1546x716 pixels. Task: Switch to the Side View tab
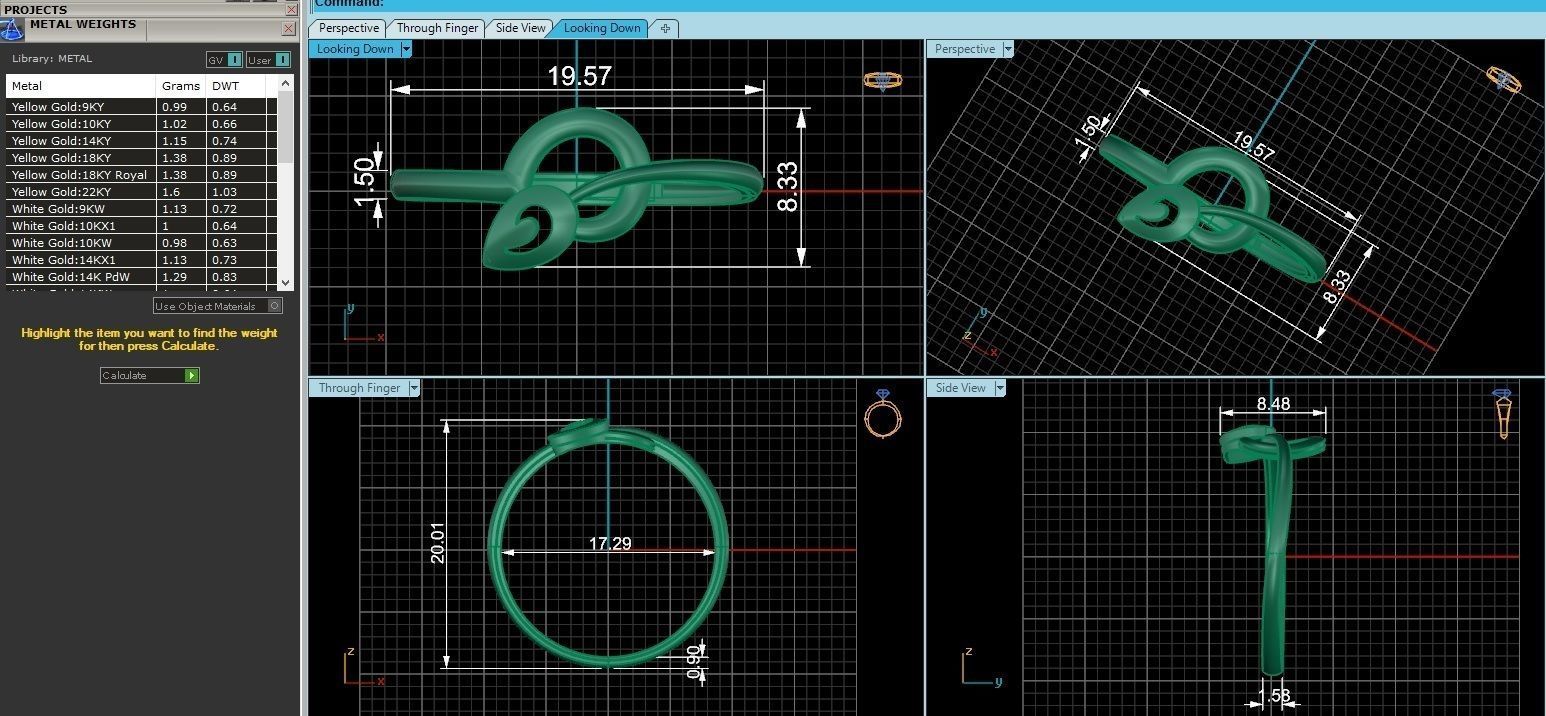521,28
